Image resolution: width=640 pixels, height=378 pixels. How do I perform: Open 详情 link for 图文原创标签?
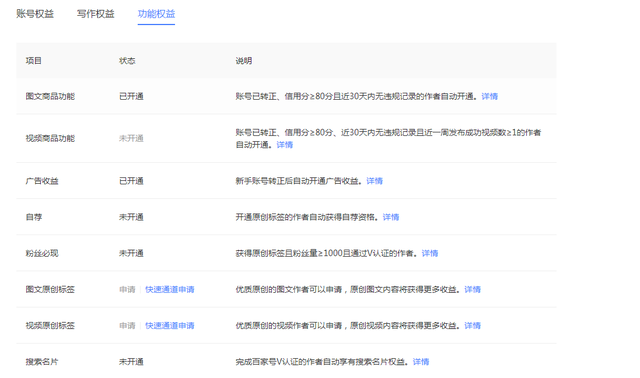[472, 289]
